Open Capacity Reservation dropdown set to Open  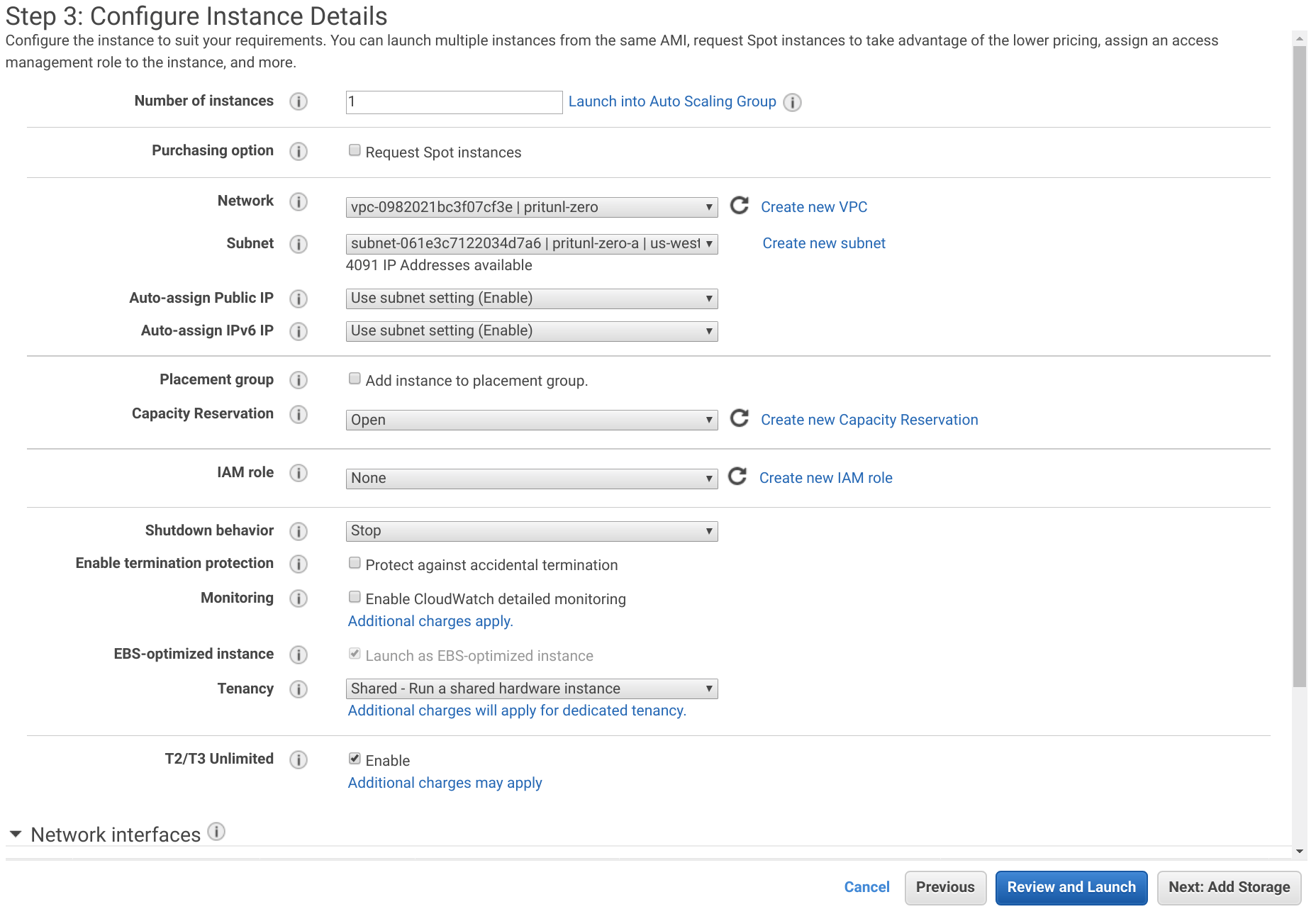pos(532,420)
